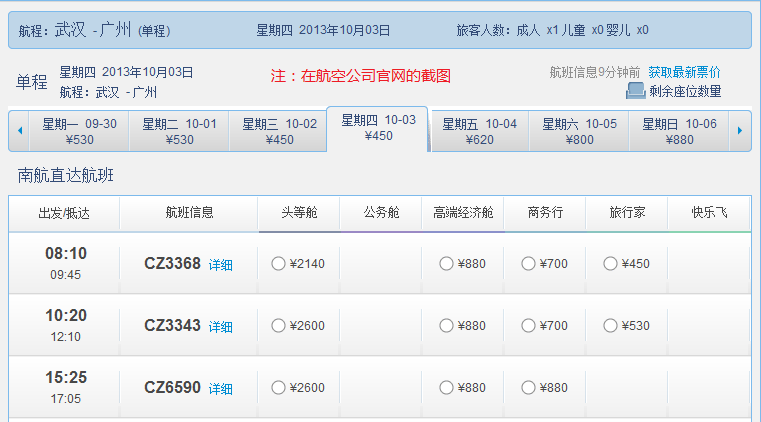Click the seat icon beside 剩余座位数量
This screenshot has width=761, height=422.
pos(635,91)
